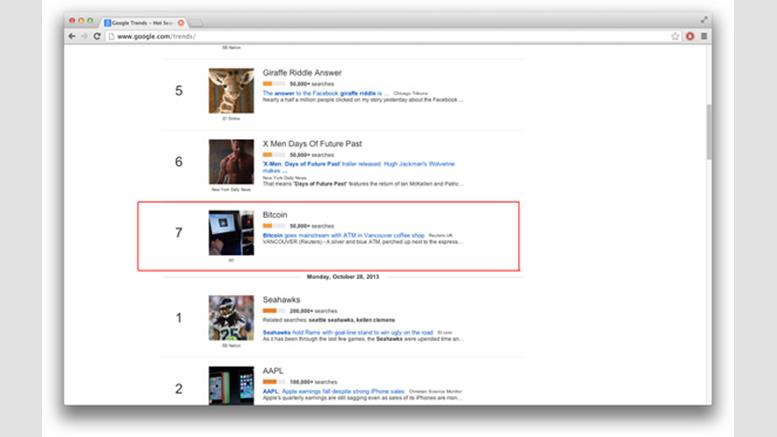Image resolution: width=777 pixels, height=437 pixels.
Task: Click the X Men Days Of Future Past title
Action: pyautogui.click(x=312, y=144)
